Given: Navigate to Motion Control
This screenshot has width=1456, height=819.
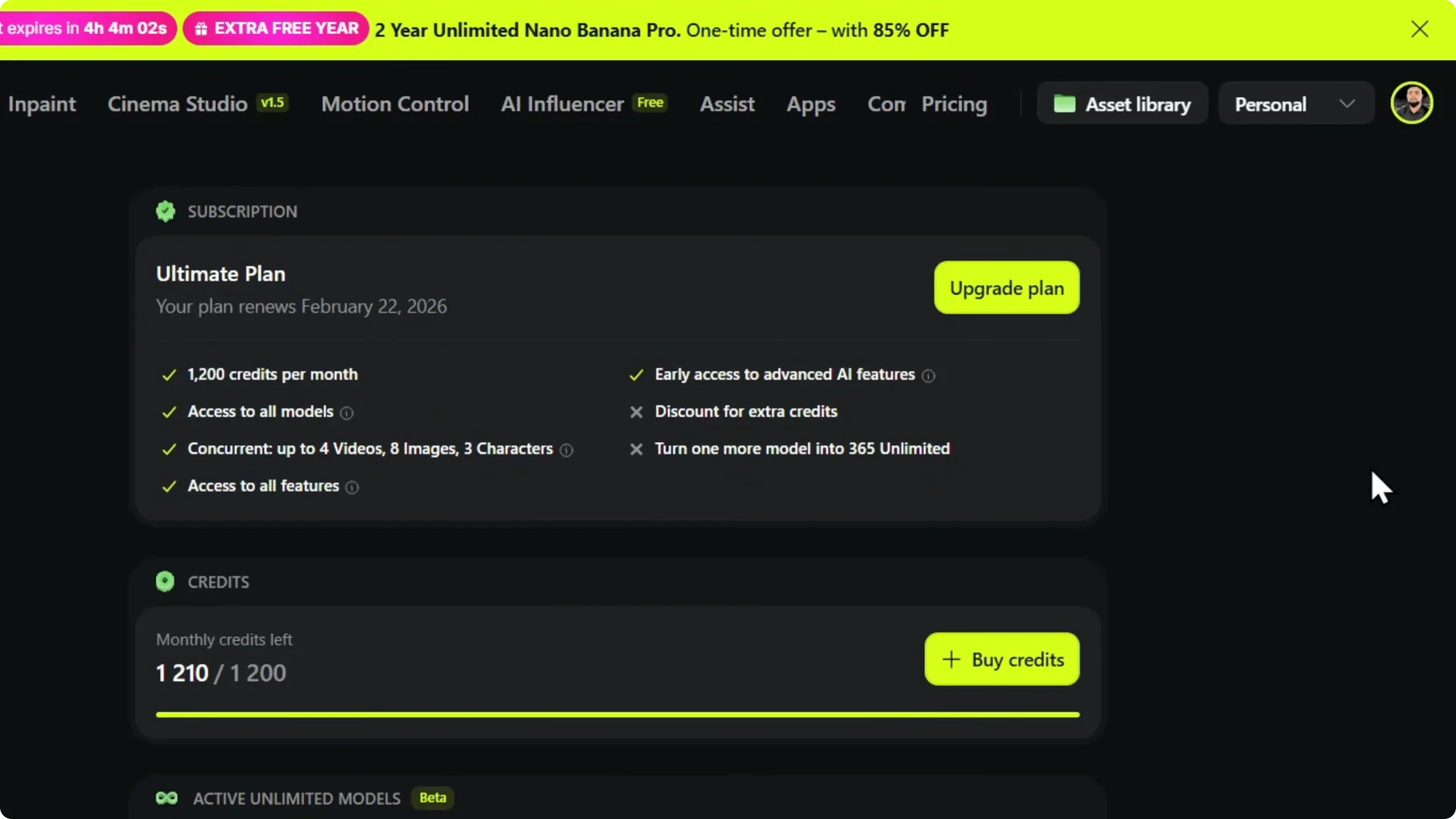Looking at the screenshot, I should (395, 104).
